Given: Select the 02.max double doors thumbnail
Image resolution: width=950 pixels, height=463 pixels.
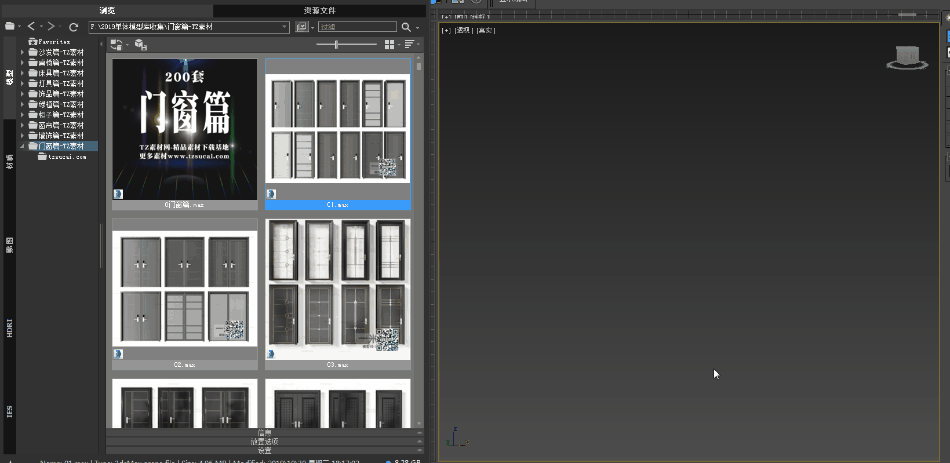Looking at the screenshot, I should [185, 289].
